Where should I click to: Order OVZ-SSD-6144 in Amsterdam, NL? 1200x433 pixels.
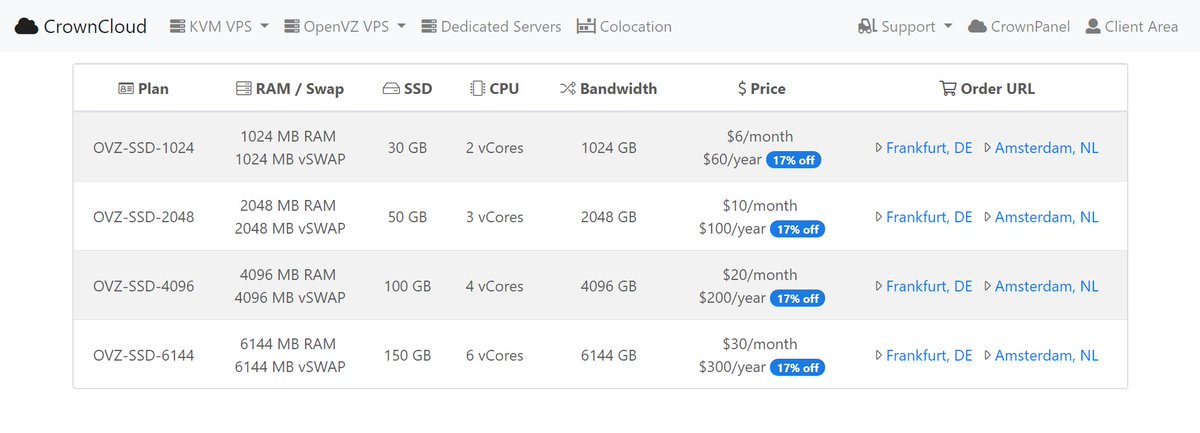(x=1046, y=355)
